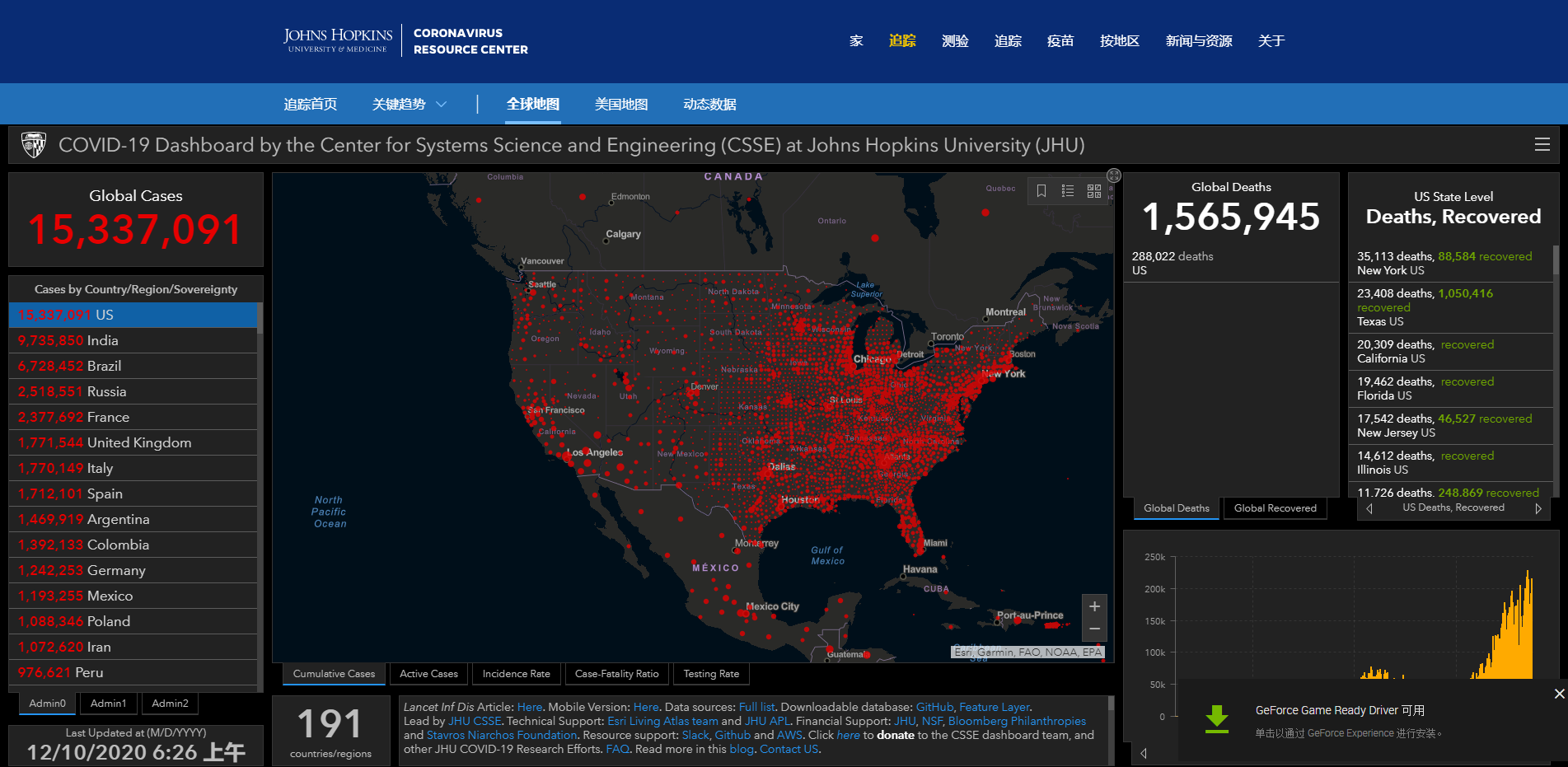Image resolution: width=1568 pixels, height=767 pixels.
Task: Go to next US state panel page
Action: (1538, 508)
